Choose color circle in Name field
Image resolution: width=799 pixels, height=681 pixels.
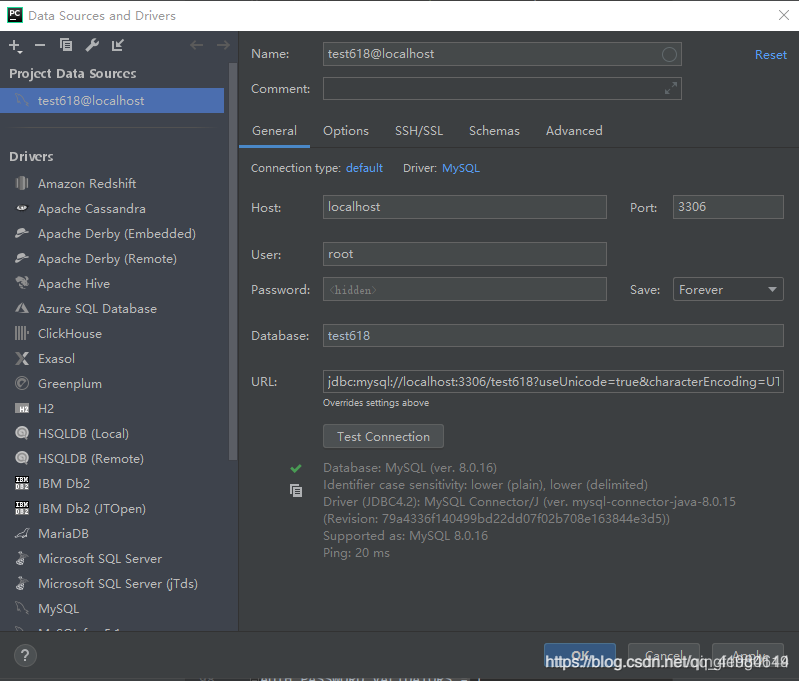669,54
